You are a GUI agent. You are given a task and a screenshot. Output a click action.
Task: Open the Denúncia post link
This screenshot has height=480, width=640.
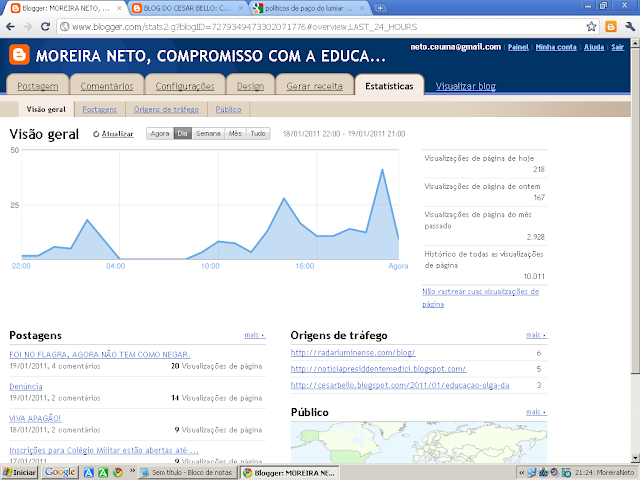pyautogui.click(x=26, y=386)
